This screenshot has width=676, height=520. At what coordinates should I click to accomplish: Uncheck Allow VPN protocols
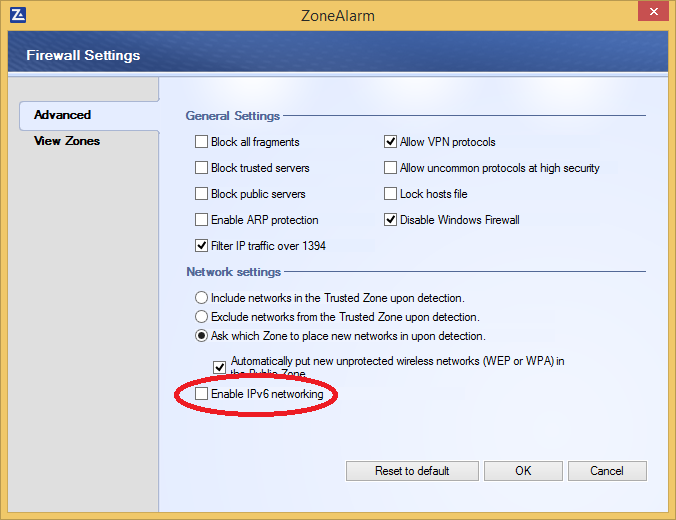pyautogui.click(x=390, y=141)
